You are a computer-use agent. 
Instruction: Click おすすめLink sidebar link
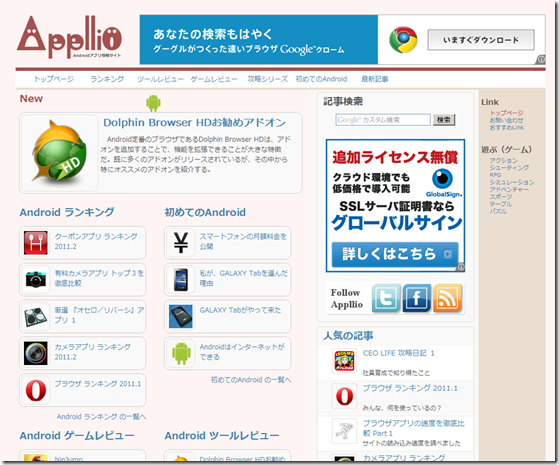[507, 127]
